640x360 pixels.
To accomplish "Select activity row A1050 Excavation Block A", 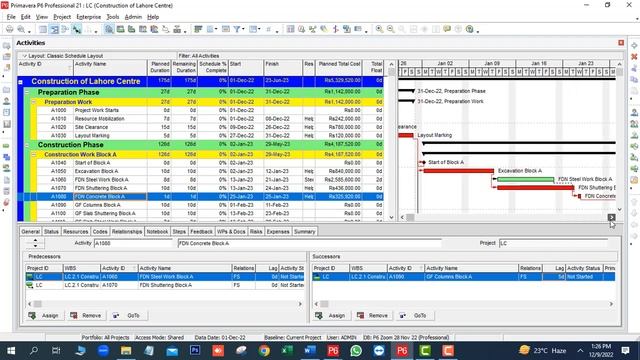I will pos(200,171).
